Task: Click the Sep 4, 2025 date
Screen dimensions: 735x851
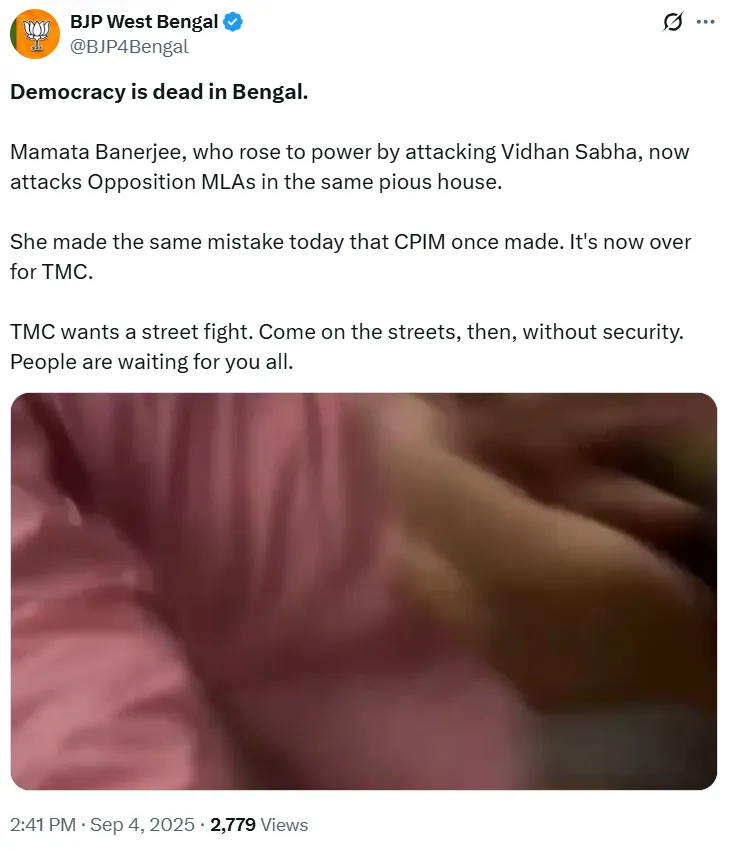Action: click(x=142, y=824)
